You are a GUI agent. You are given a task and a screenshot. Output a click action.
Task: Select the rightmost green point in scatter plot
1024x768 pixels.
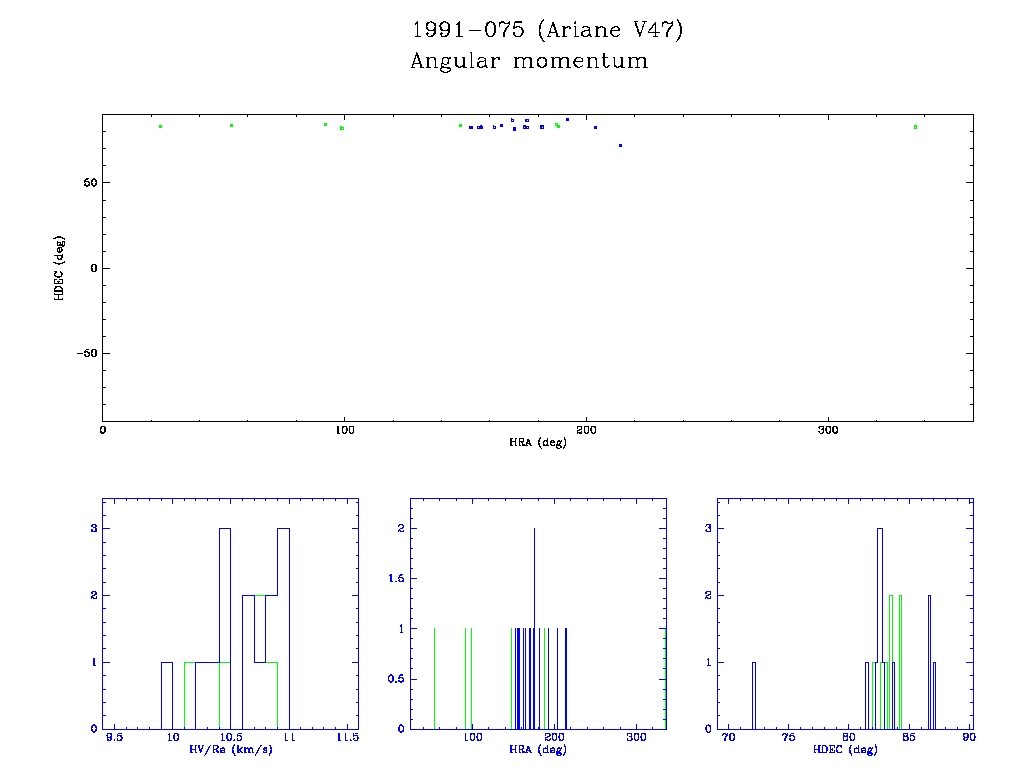point(915,127)
